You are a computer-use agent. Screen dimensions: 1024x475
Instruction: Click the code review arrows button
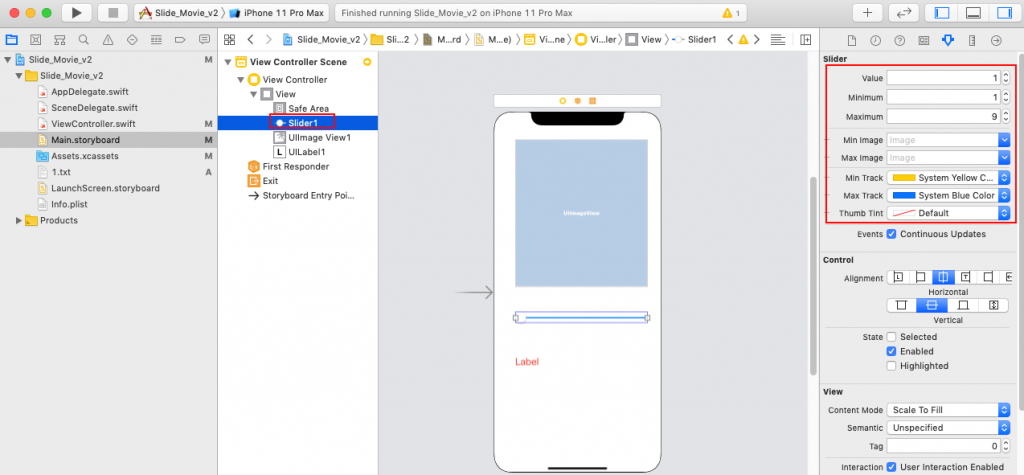tap(904, 12)
